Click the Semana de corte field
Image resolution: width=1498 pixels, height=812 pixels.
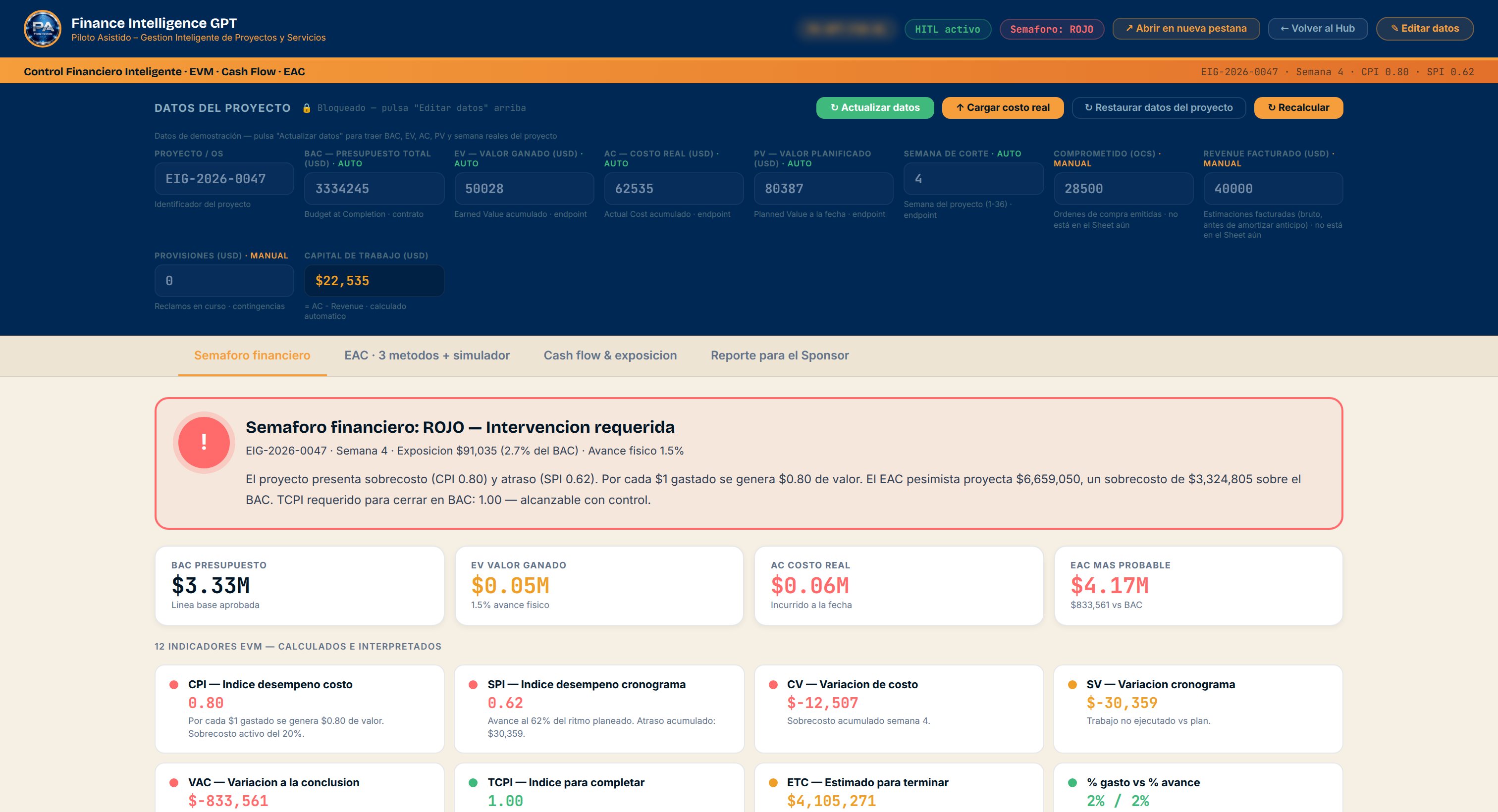(973, 179)
